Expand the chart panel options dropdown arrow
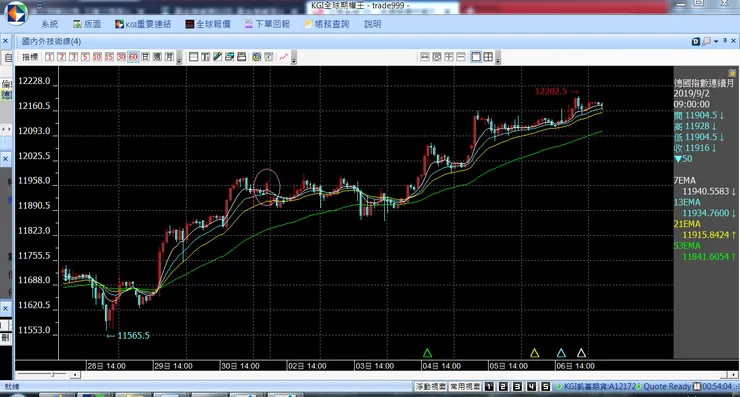This screenshot has height=397, width=740. click(x=716, y=42)
